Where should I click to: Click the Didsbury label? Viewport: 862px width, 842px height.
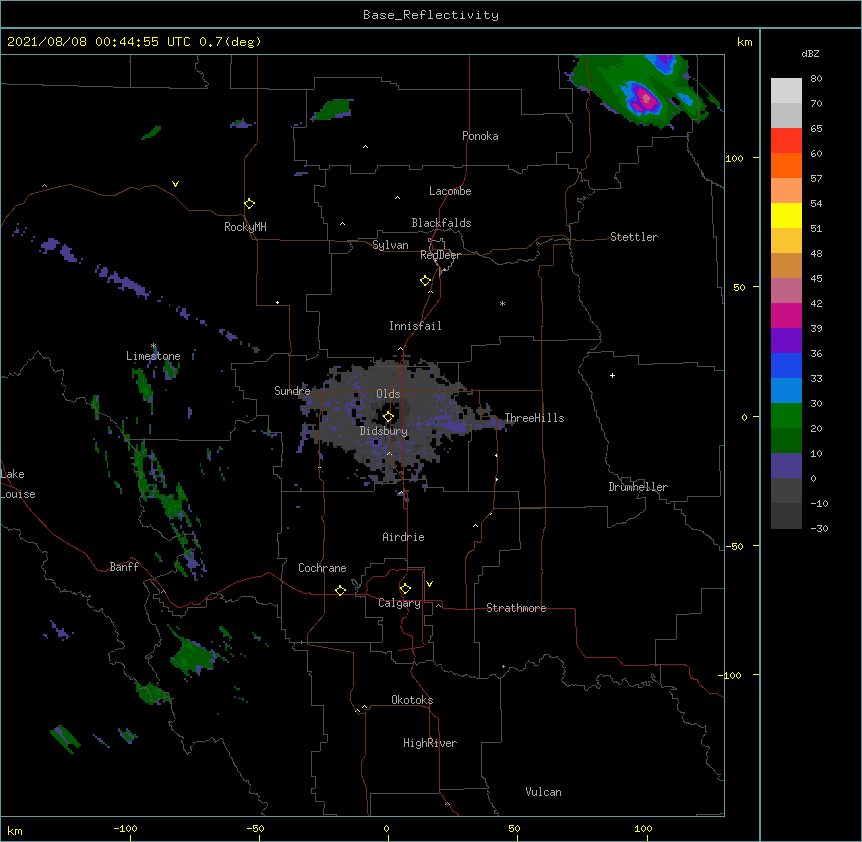383,431
